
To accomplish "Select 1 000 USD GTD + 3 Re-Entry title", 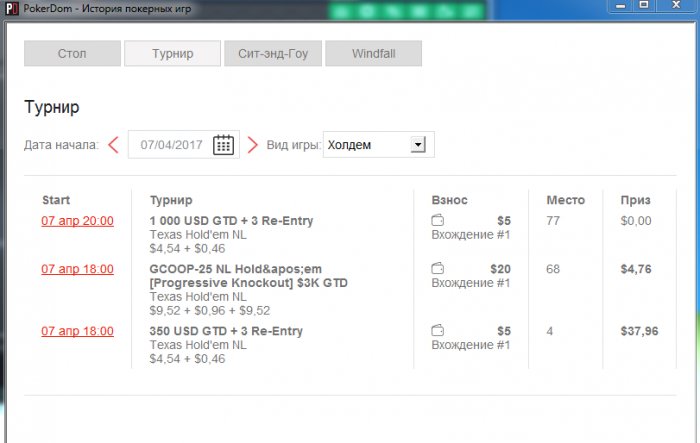I will (231, 221).
